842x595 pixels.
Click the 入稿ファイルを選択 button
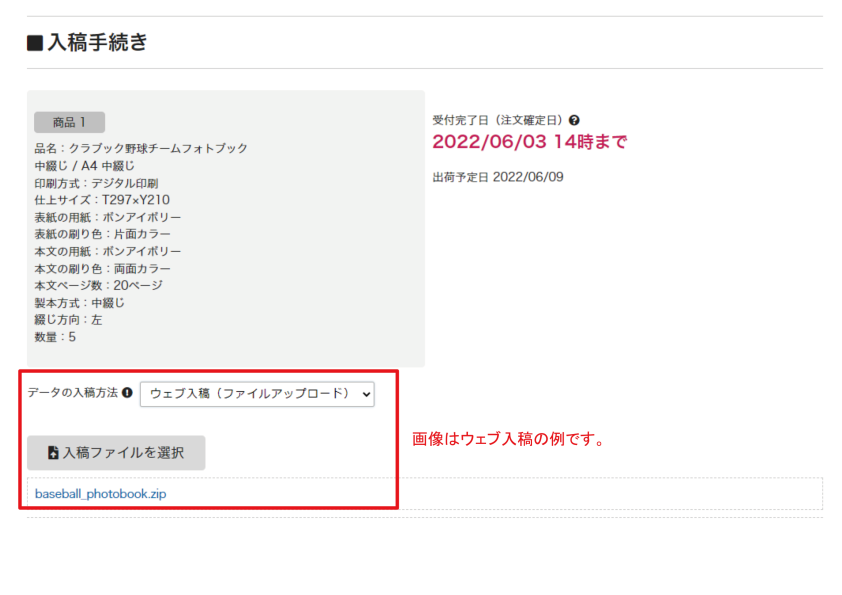pyautogui.click(x=116, y=453)
